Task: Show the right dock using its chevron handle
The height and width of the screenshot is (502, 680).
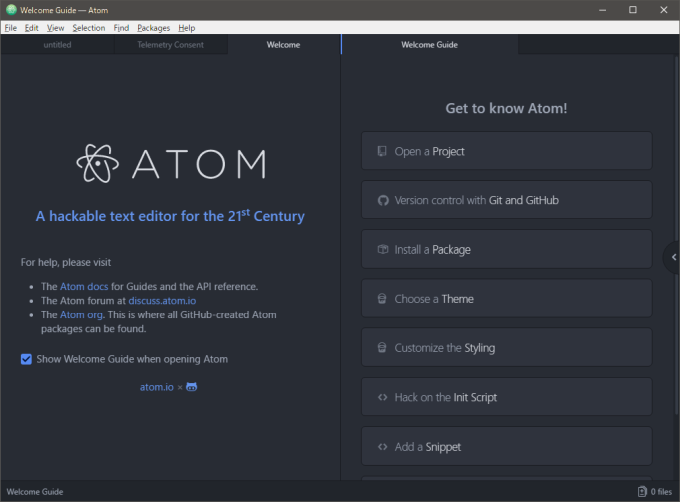Action: [x=673, y=257]
